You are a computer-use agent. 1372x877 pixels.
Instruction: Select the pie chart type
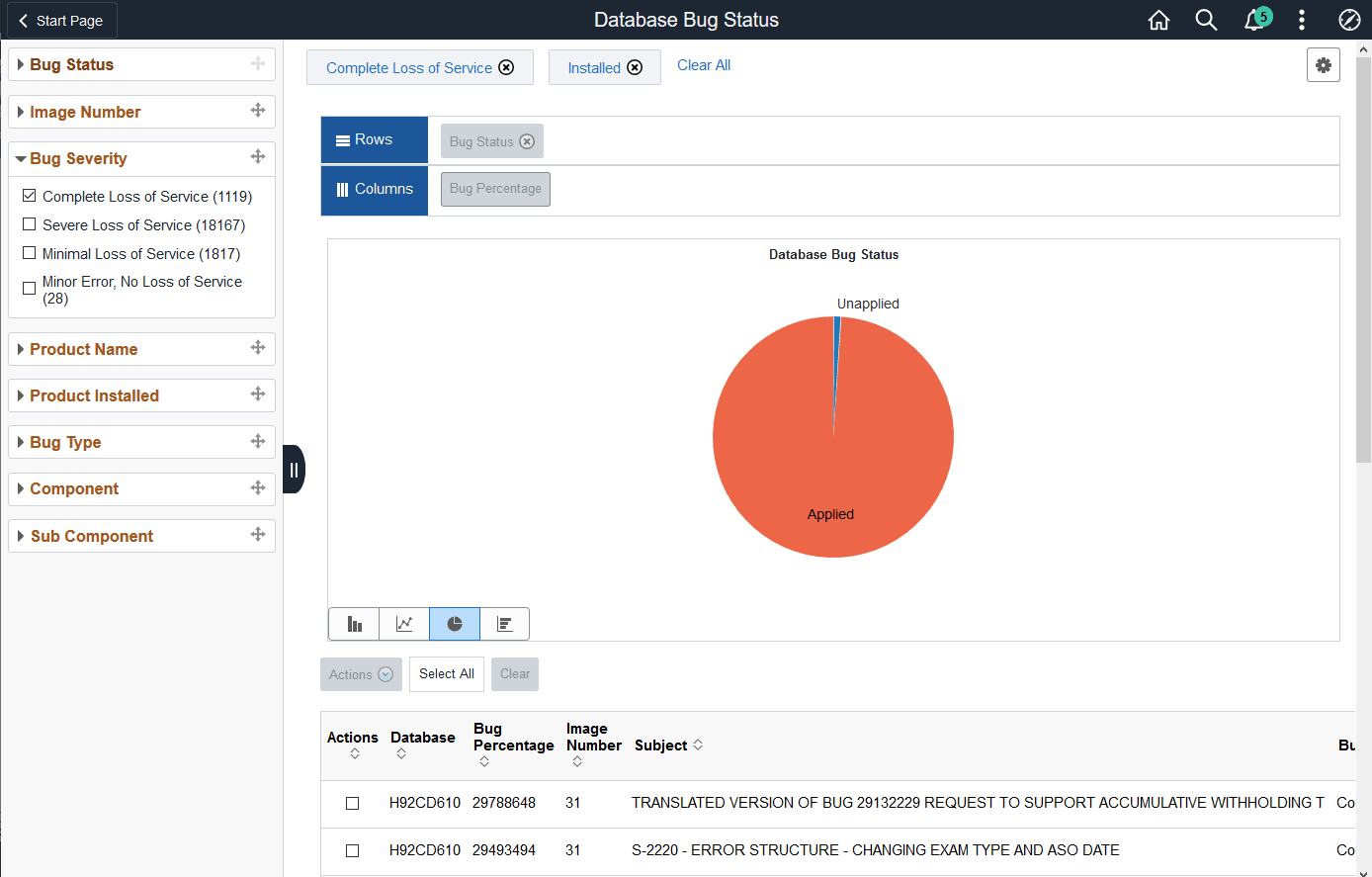tap(455, 624)
